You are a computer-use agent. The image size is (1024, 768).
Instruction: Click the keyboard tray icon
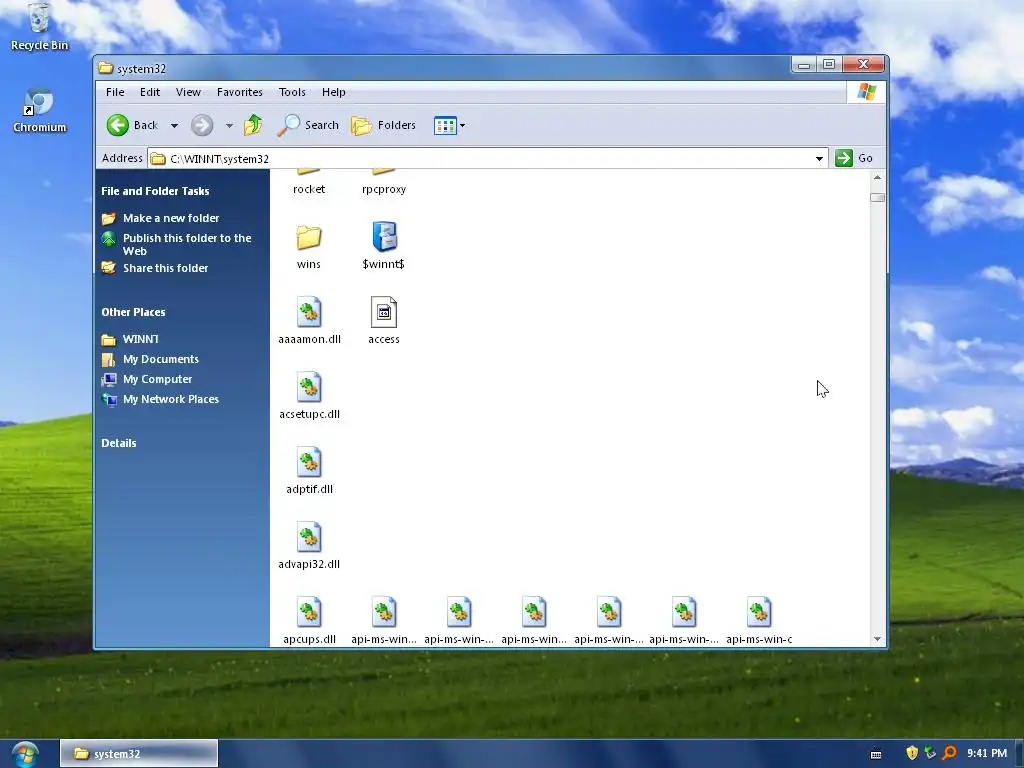coord(876,754)
